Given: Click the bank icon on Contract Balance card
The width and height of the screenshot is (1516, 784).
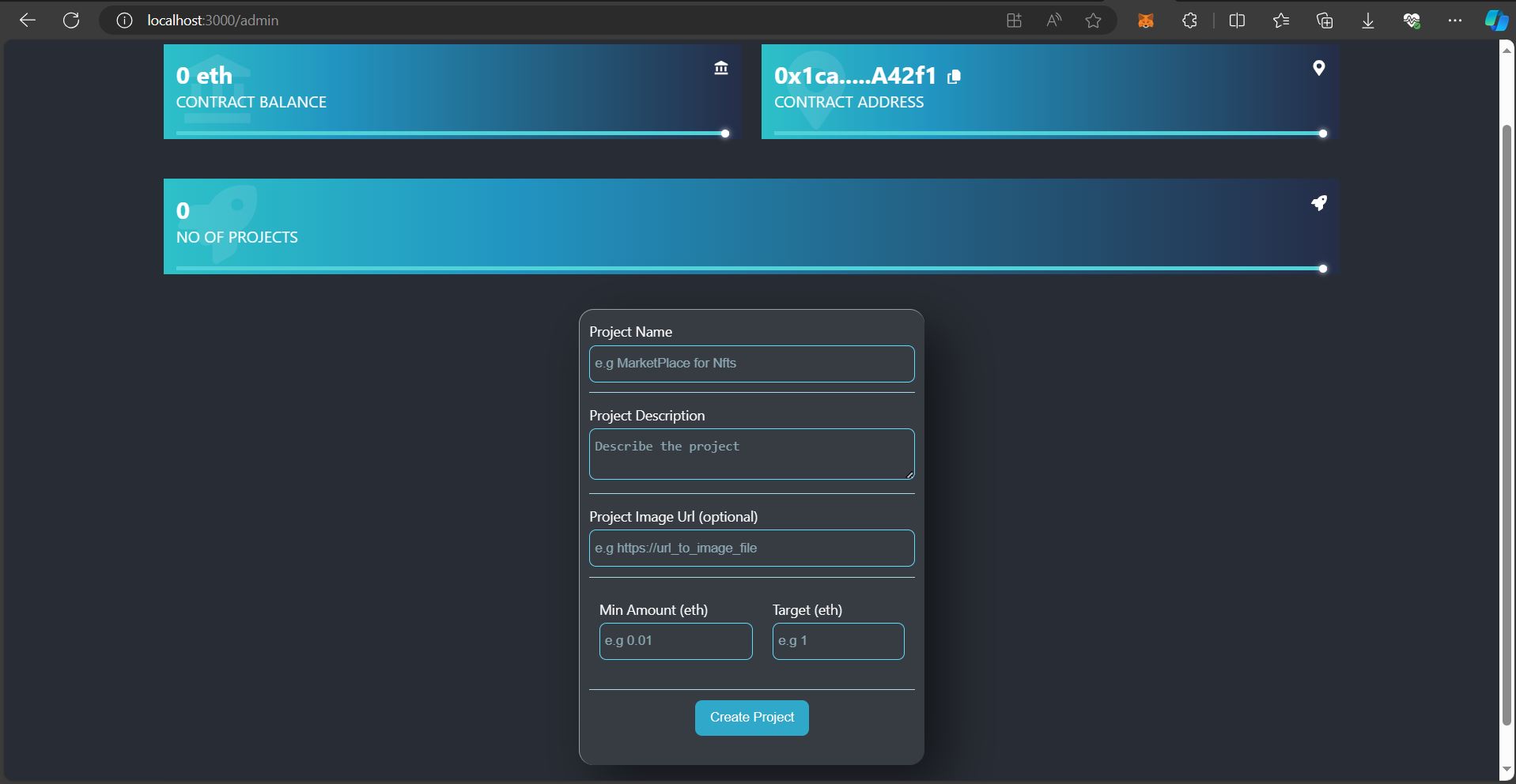Looking at the screenshot, I should [720, 68].
